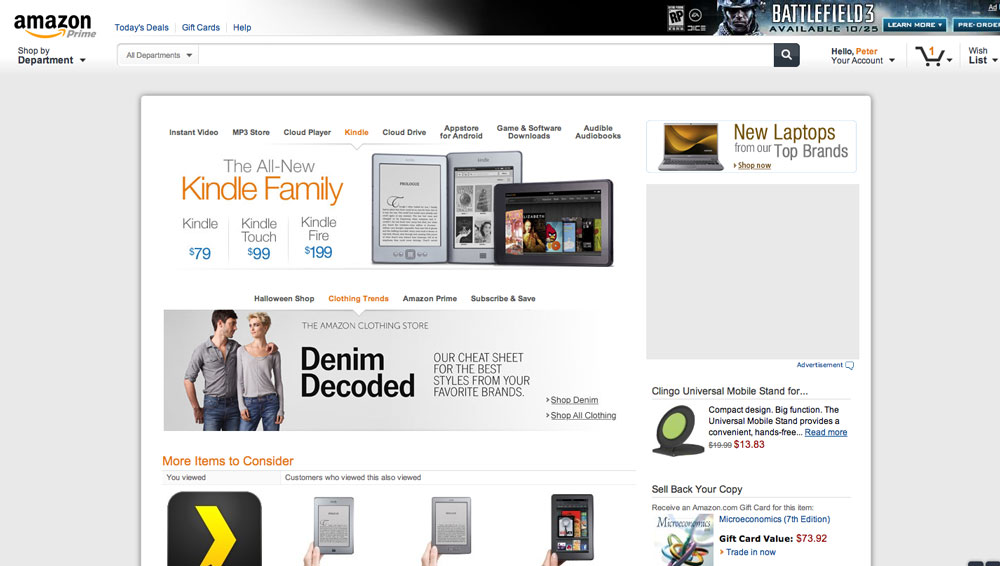Click the cart dropdown arrow

click(x=950, y=60)
